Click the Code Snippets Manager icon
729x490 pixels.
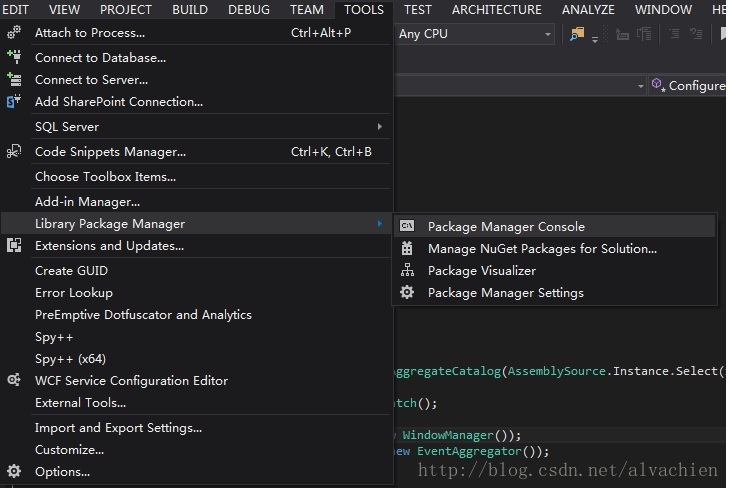pyautogui.click(x=14, y=152)
